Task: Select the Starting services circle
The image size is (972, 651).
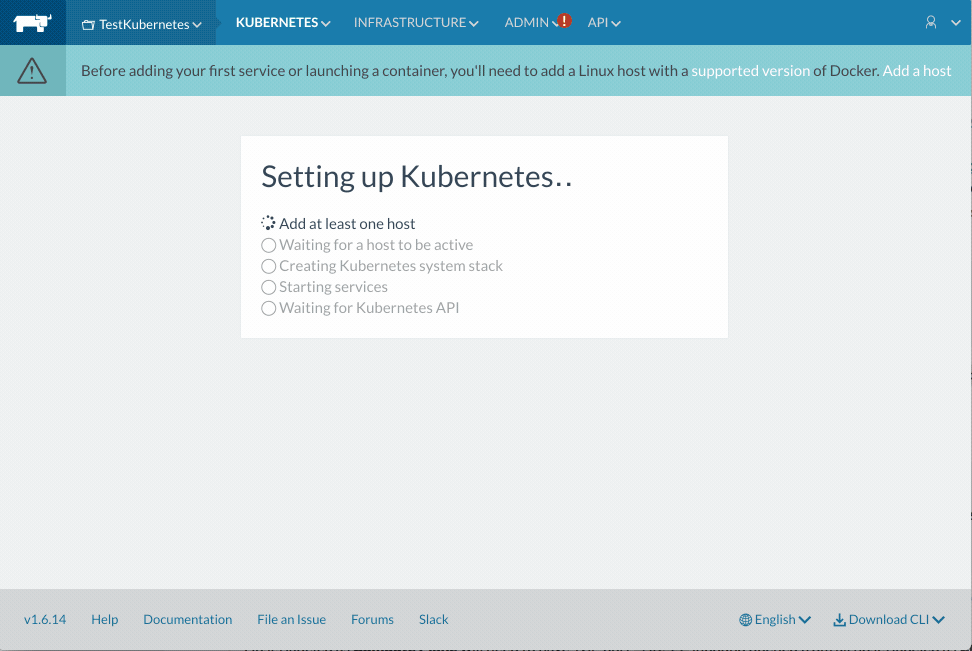Action: pos(268,288)
